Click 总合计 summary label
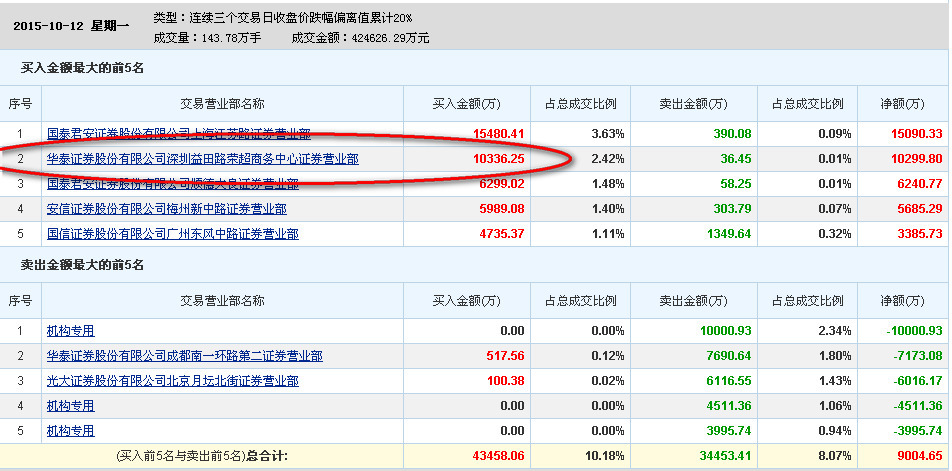 click(267, 456)
